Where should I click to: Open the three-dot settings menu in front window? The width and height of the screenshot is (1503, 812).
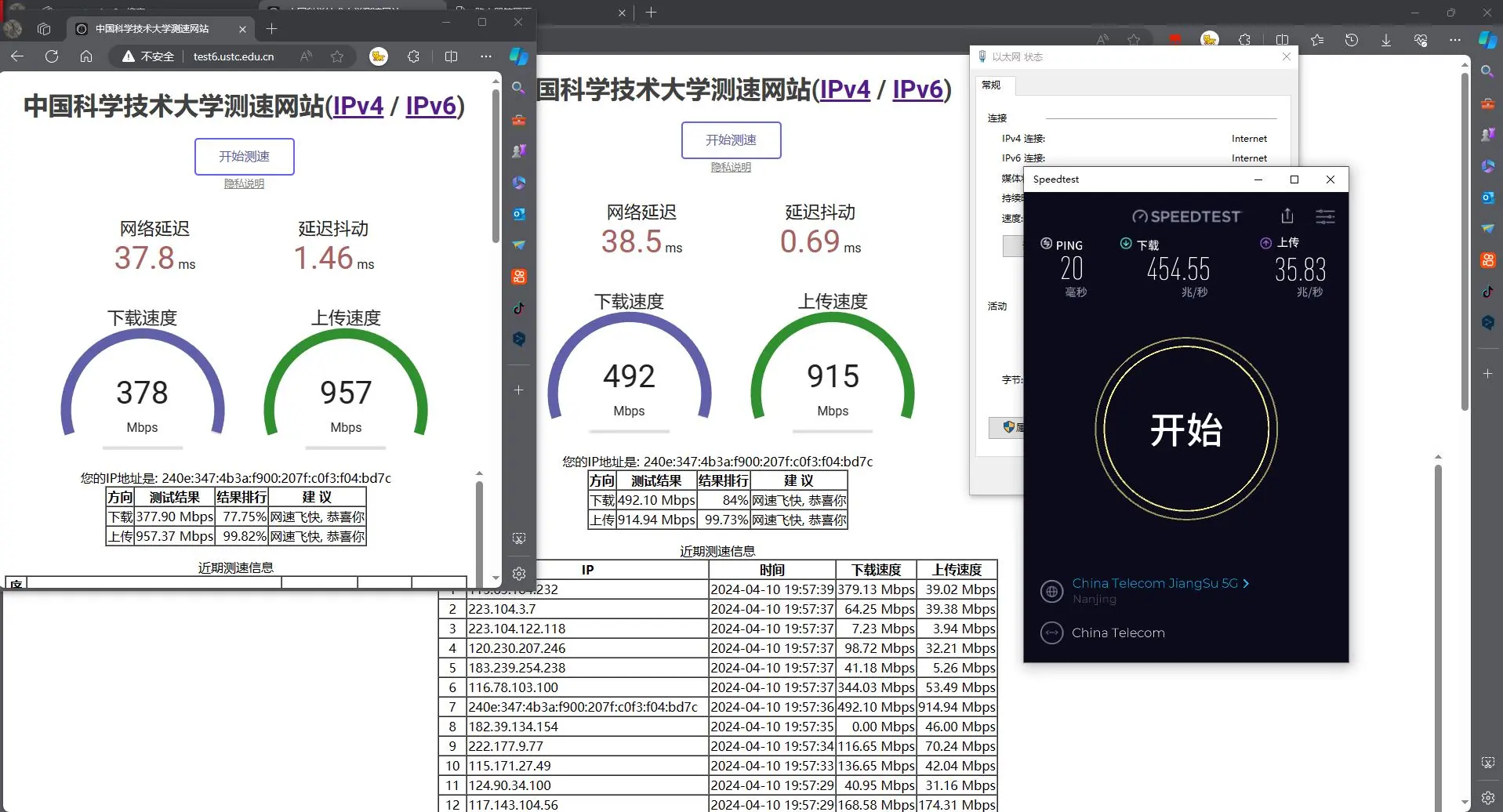tap(486, 56)
